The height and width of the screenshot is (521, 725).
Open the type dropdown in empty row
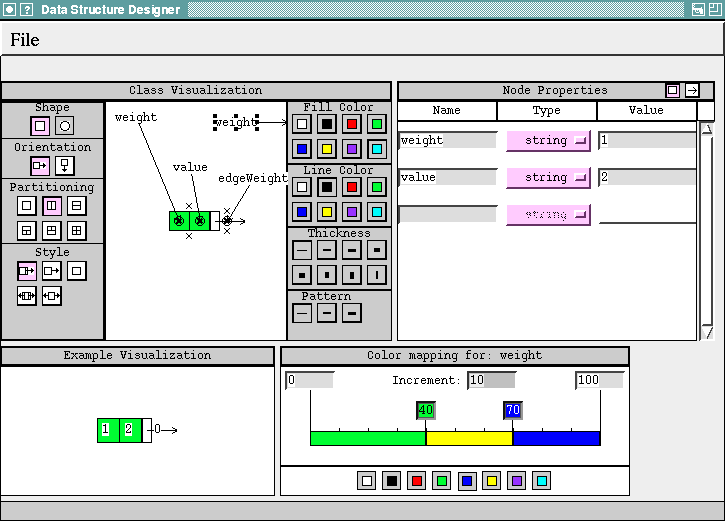tap(548, 215)
